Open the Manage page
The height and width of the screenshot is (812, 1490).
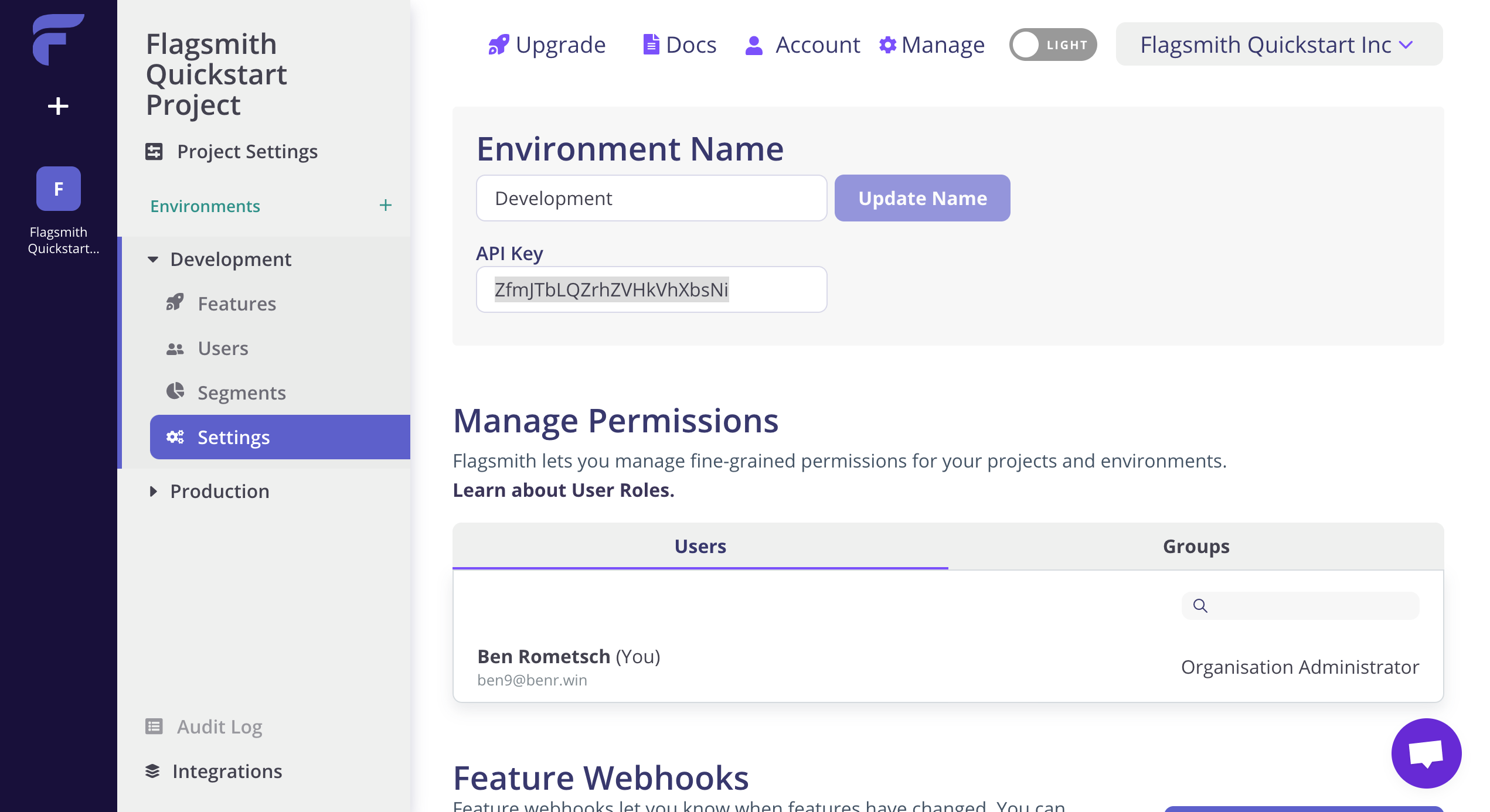(943, 45)
